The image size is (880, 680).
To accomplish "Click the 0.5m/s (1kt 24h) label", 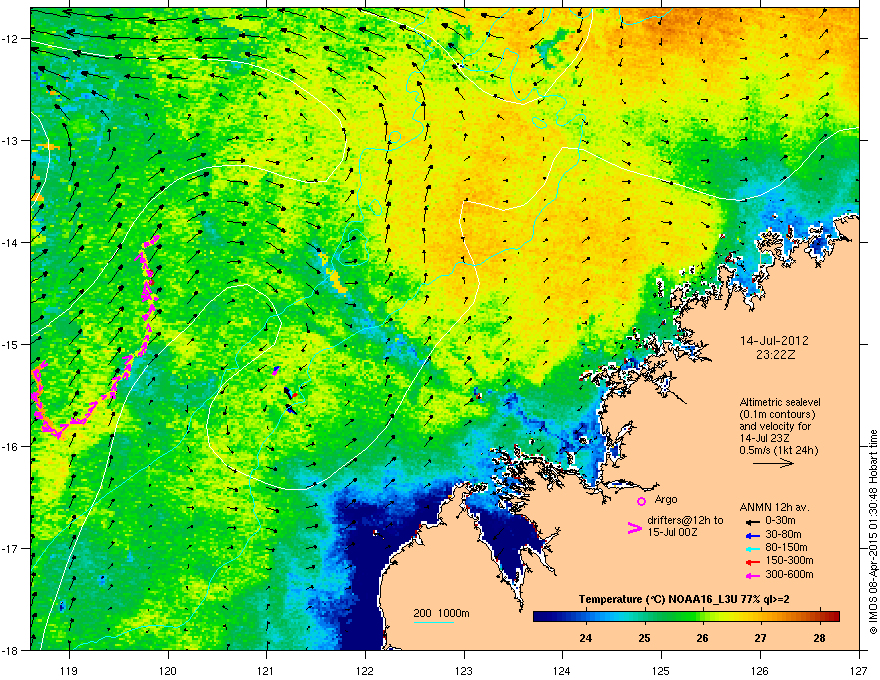I will [779, 450].
